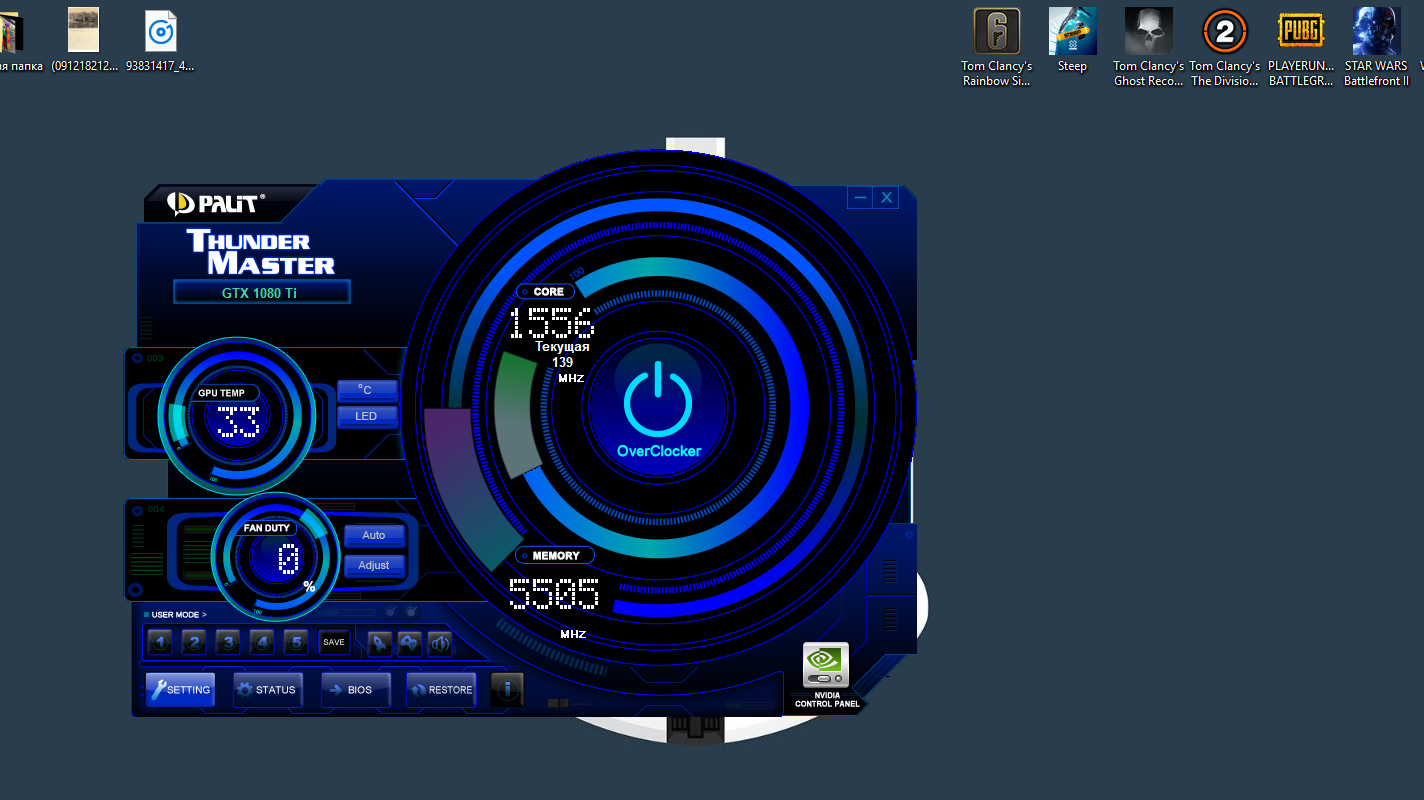The height and width of the screenshot is (800, 1424).
Task: Select user mode profile 1
Action: [160, 643]
